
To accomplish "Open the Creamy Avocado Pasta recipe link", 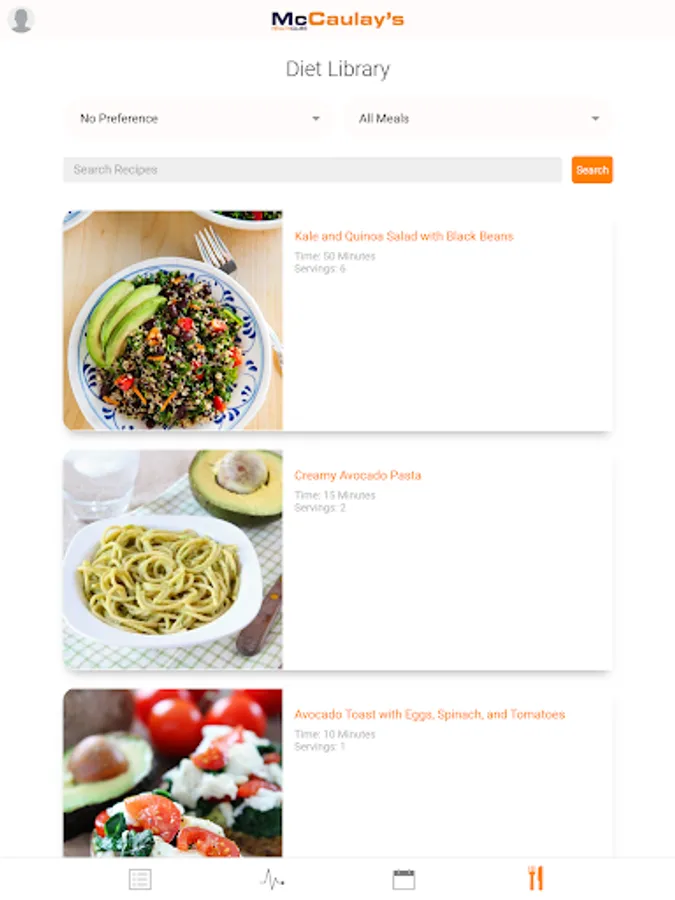I will pos(358,475).
